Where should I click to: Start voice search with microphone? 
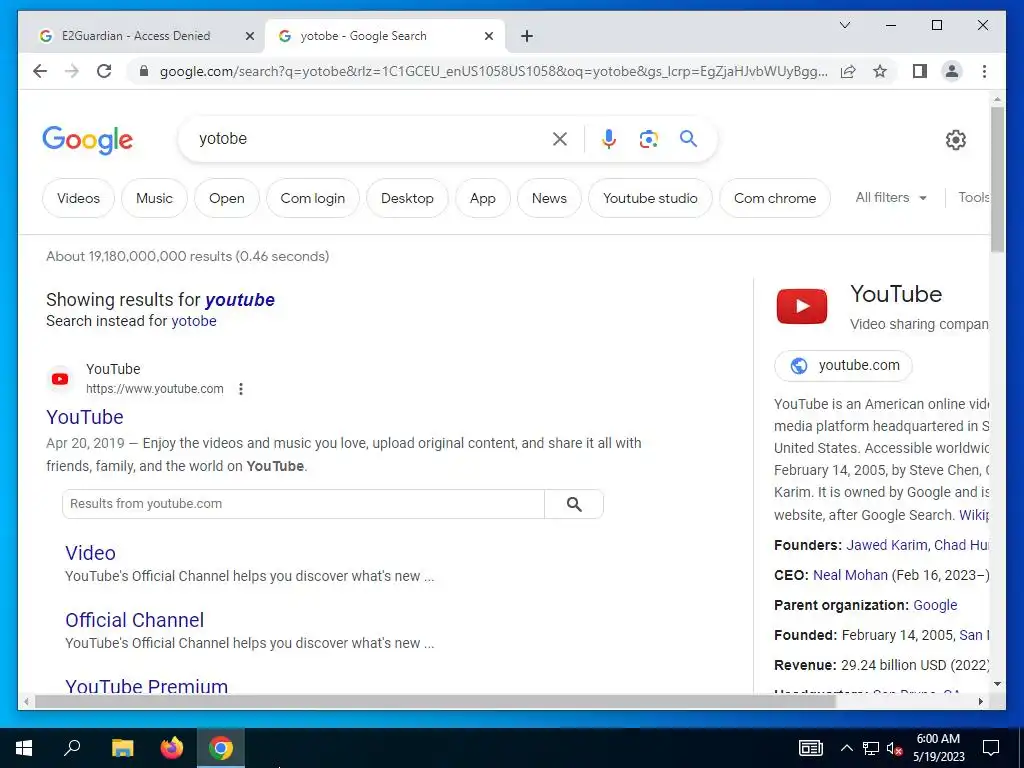pos(609,138)
